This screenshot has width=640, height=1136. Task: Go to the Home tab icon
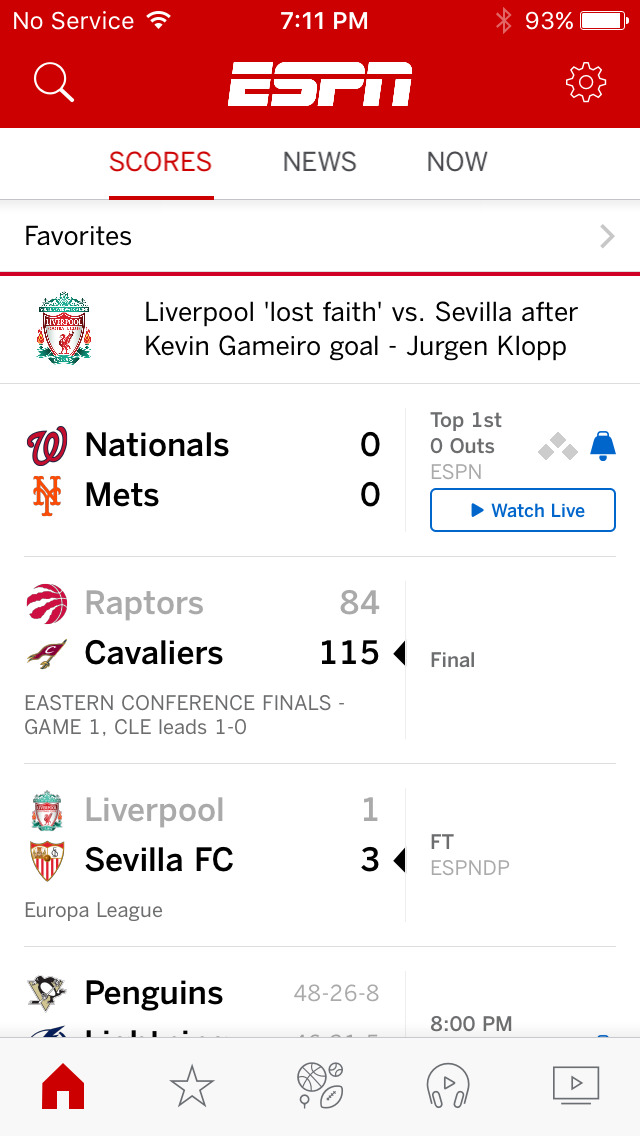point(63,1086)
